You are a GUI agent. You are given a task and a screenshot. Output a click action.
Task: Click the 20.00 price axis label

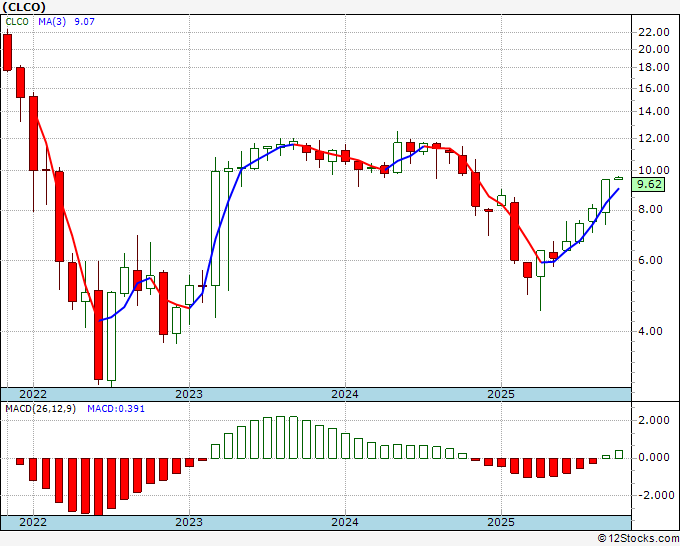pos(654,49)
